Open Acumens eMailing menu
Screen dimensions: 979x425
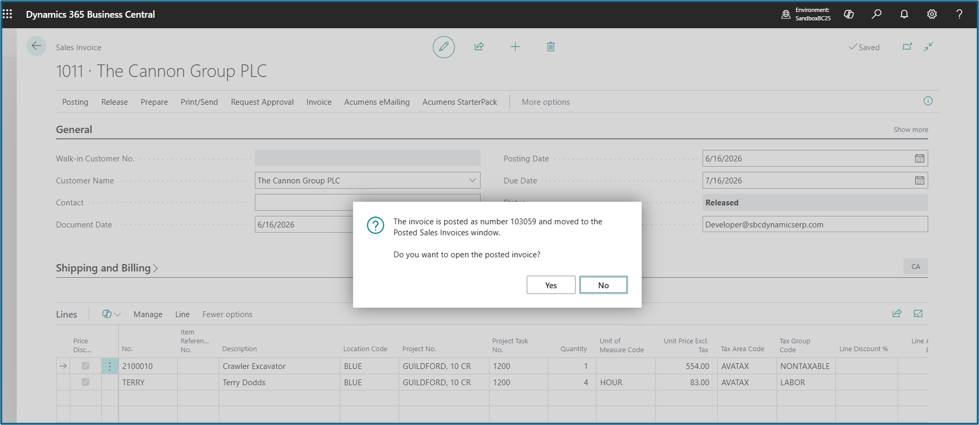coord(377,102)
